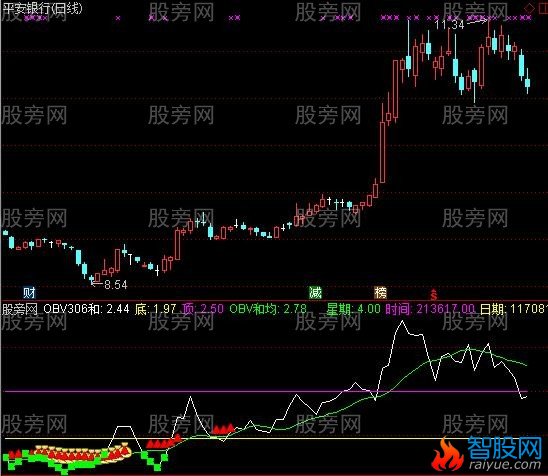This screenshot has height=476, width=548.
Task: Click the 顶: 2.50 indicator value
Action: pos(202,309)
